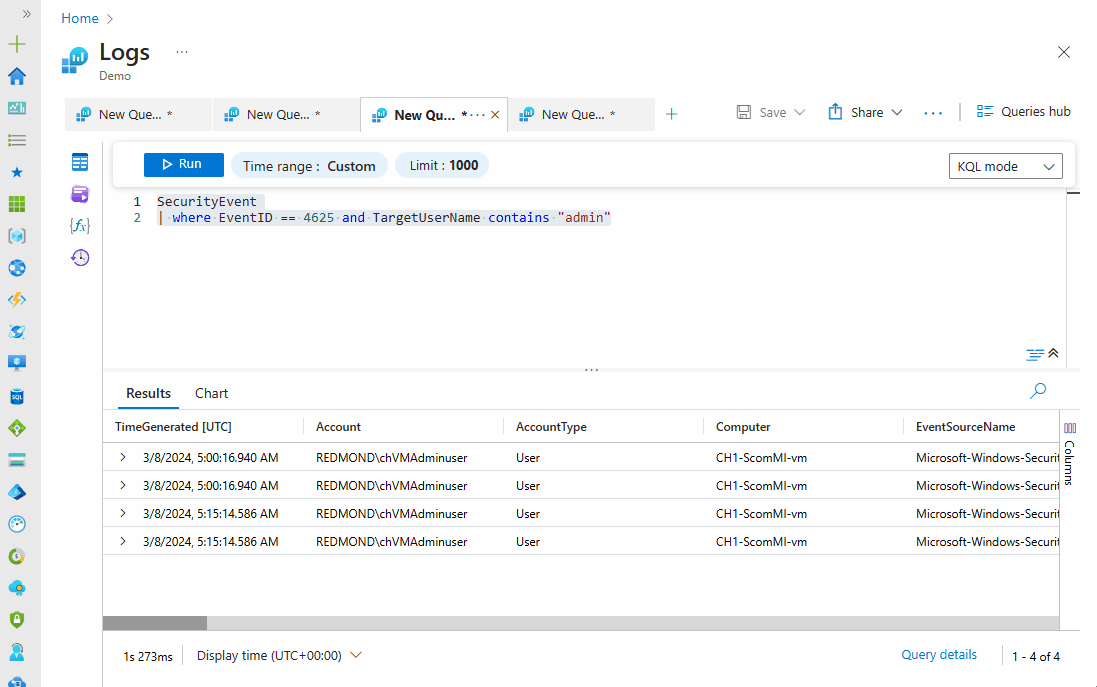This screenshot has width=1097, height=687.
Task: Open the Tables schema pane icon
Action: 80,162
